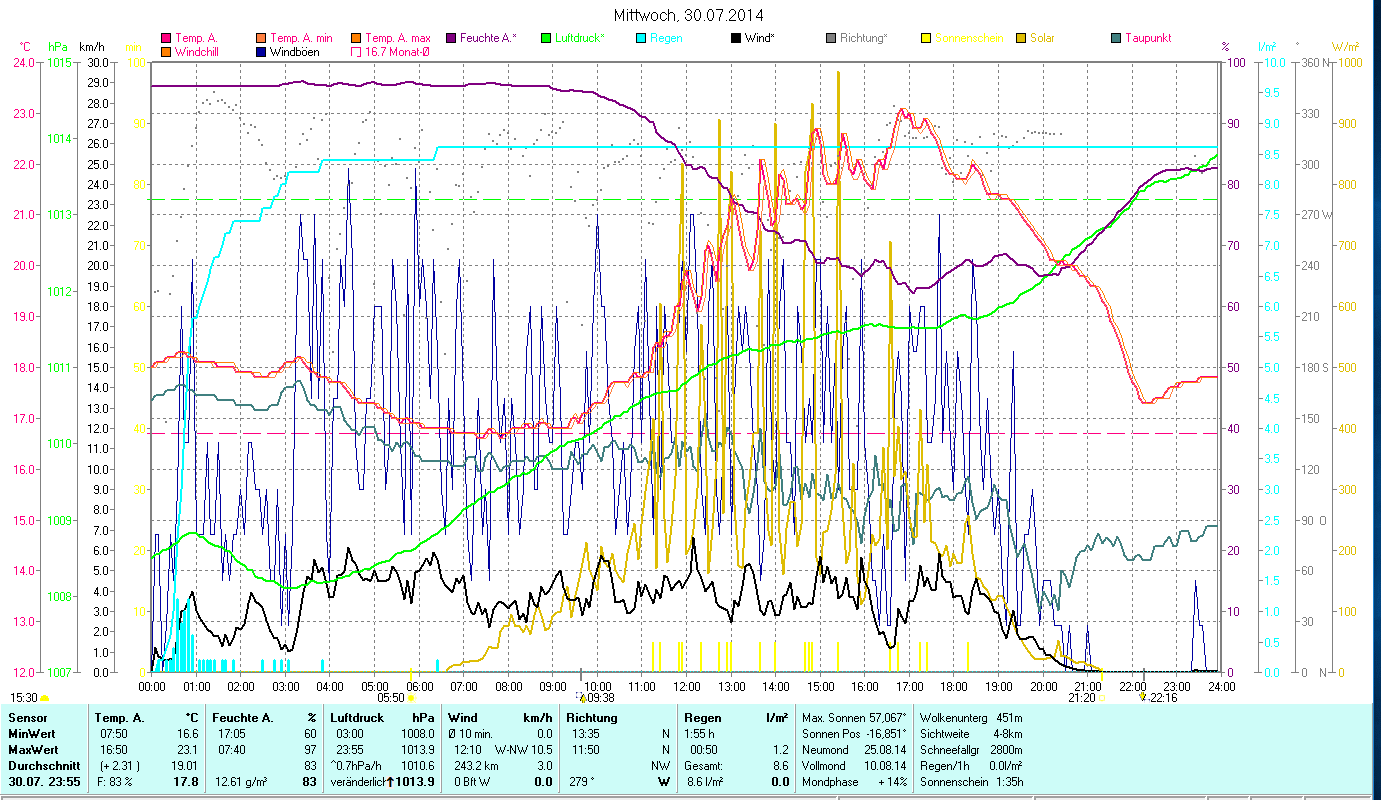Click the '30.07. 23:55' timestamp
Screen dimensions: 1381x800
pos(45,782)
